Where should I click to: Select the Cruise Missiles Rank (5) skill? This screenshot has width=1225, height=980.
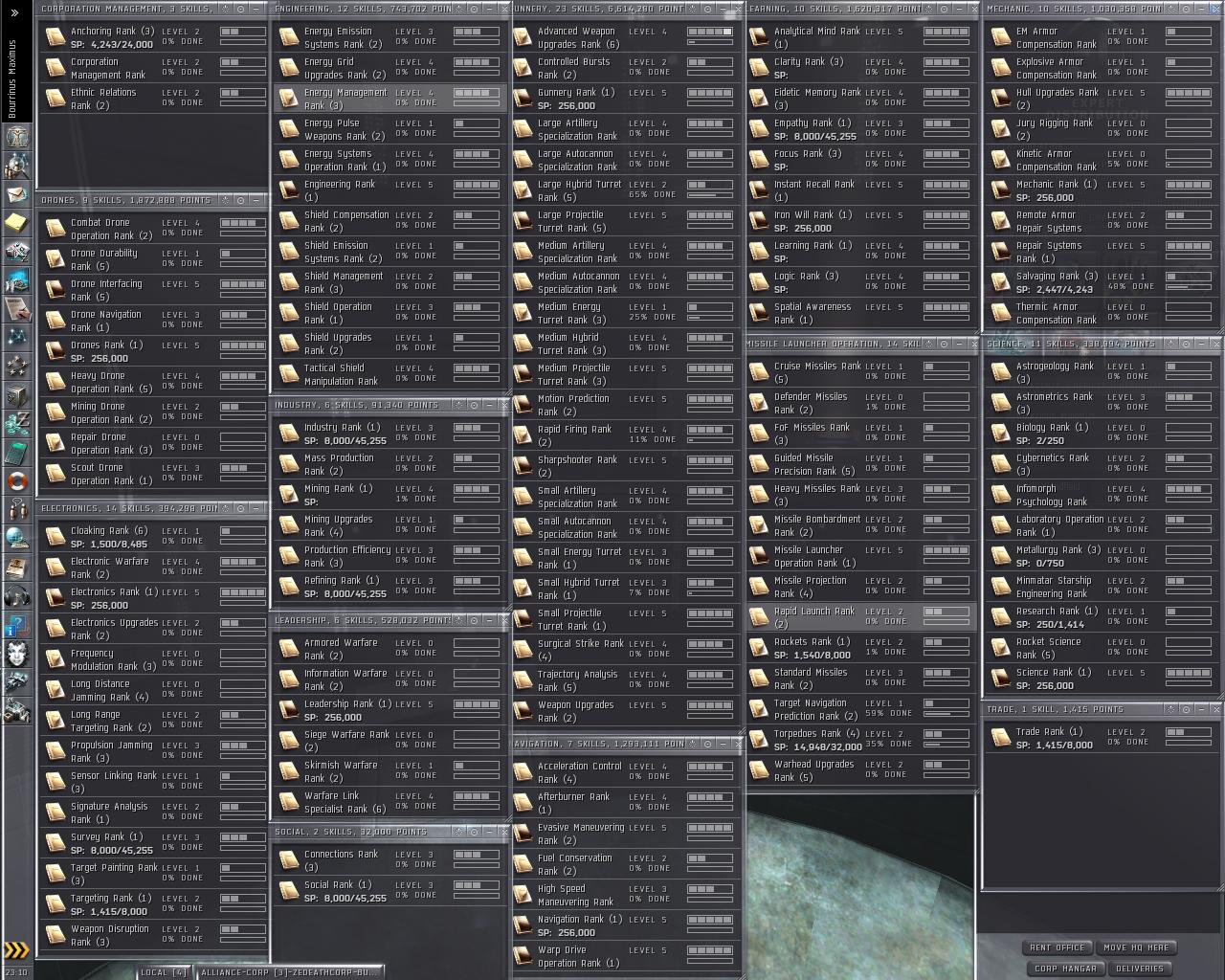860,372
